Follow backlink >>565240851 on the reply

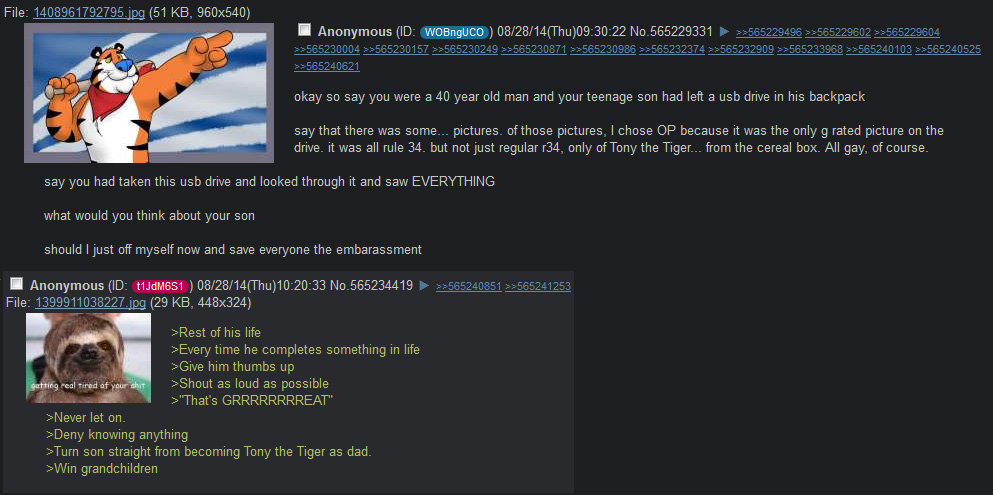point(469,286)
